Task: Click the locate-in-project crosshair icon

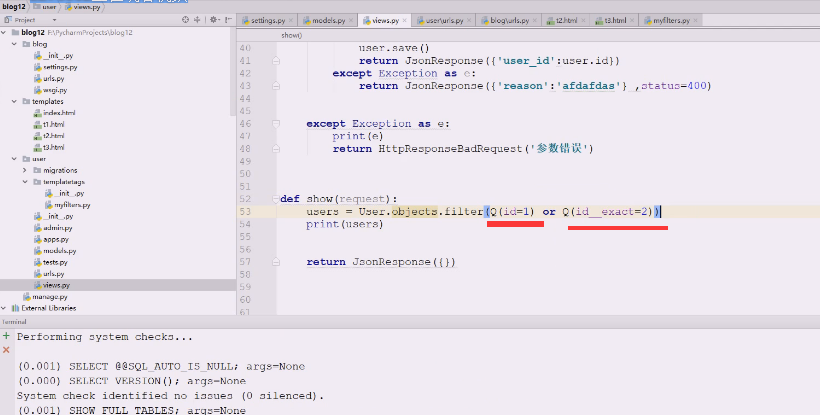Action: (185, 20)
